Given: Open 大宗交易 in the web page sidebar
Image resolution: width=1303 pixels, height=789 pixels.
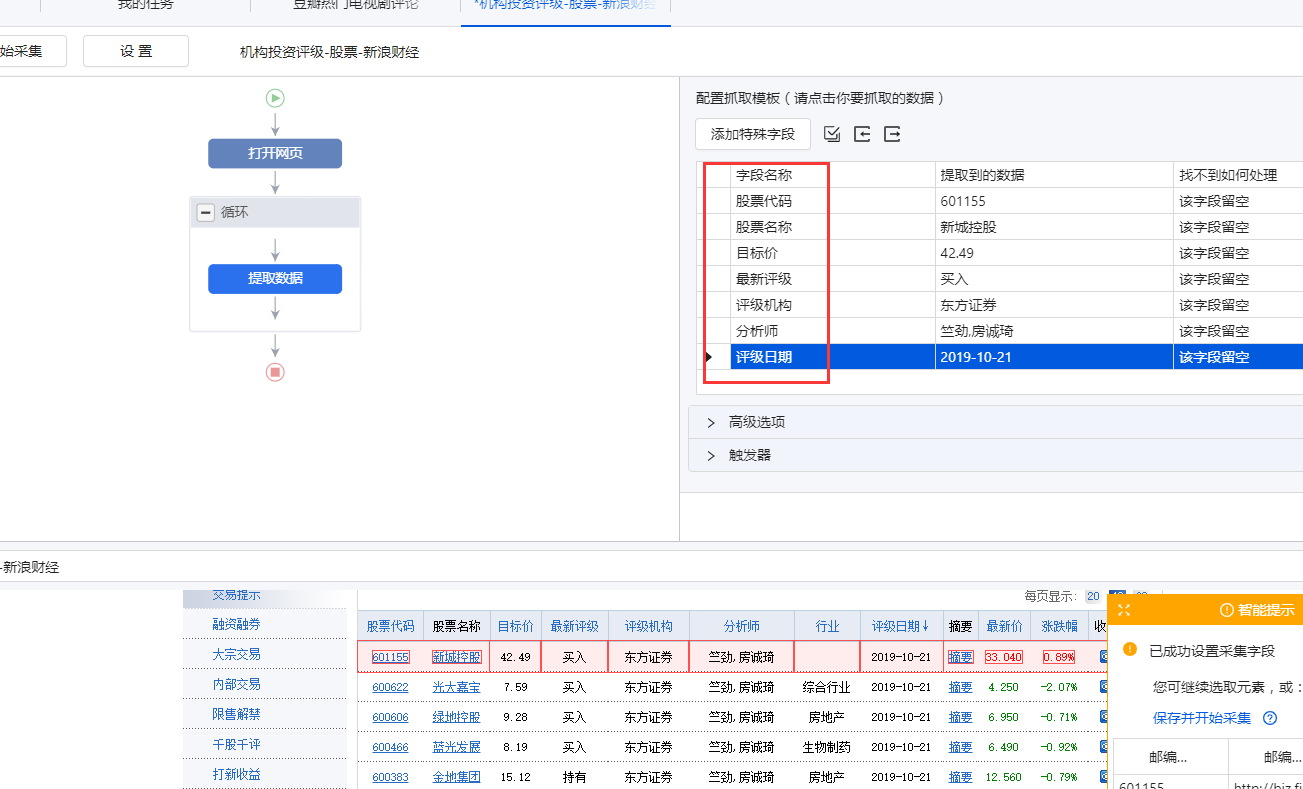Looking at the screenshot, I should (236, 654).
